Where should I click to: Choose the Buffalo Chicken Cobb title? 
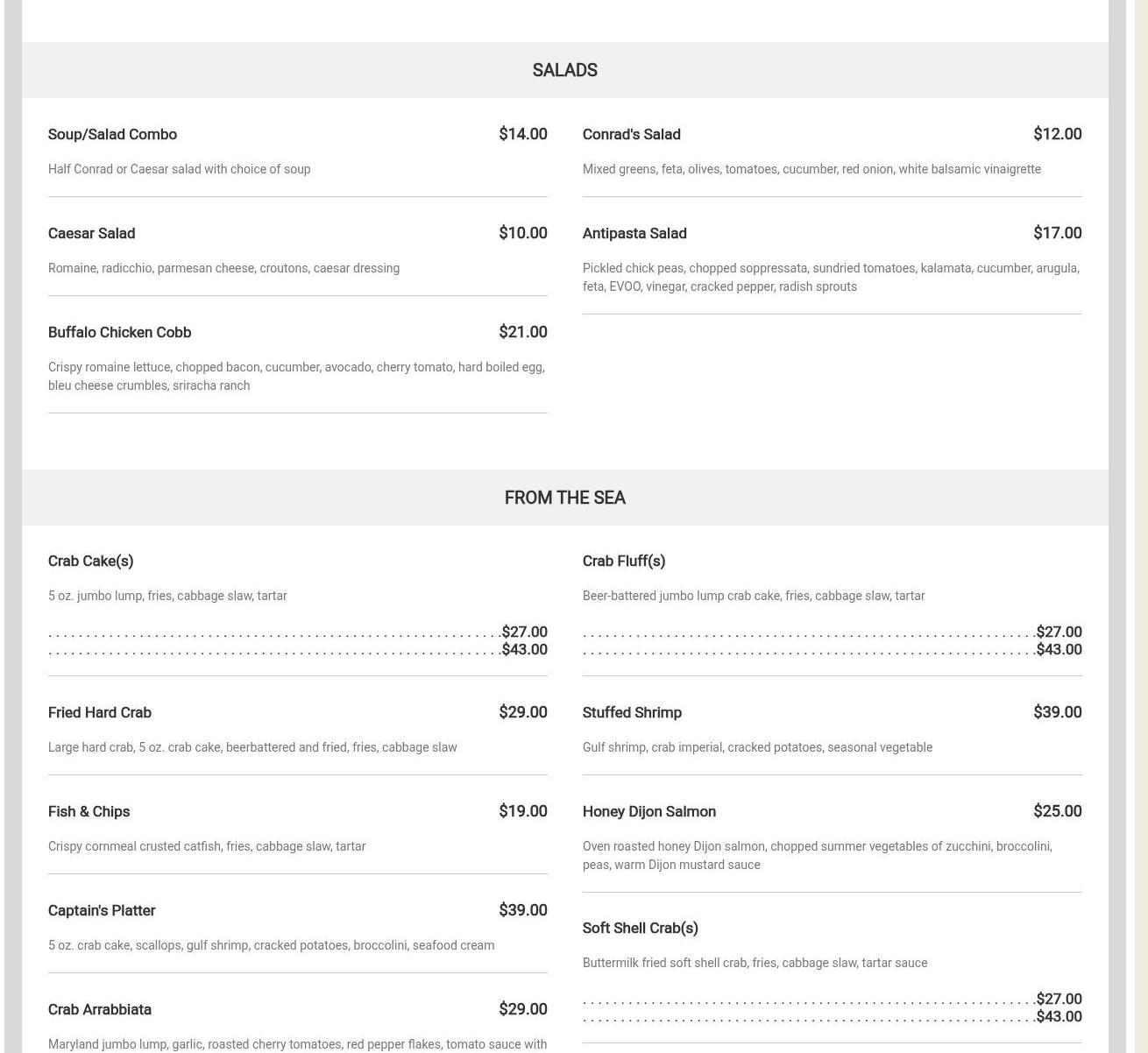119,332
